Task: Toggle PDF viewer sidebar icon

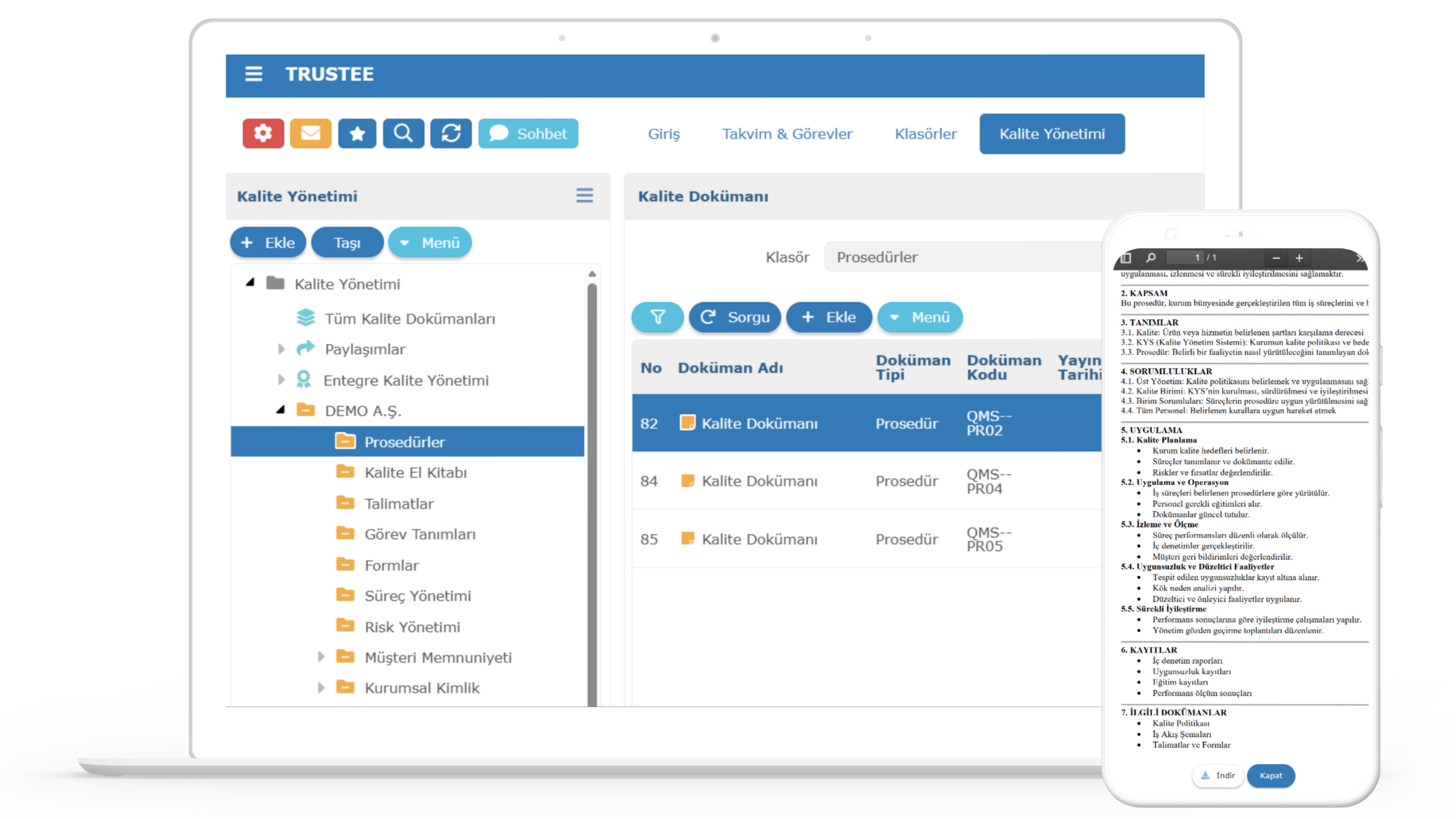Action: 1126,258
